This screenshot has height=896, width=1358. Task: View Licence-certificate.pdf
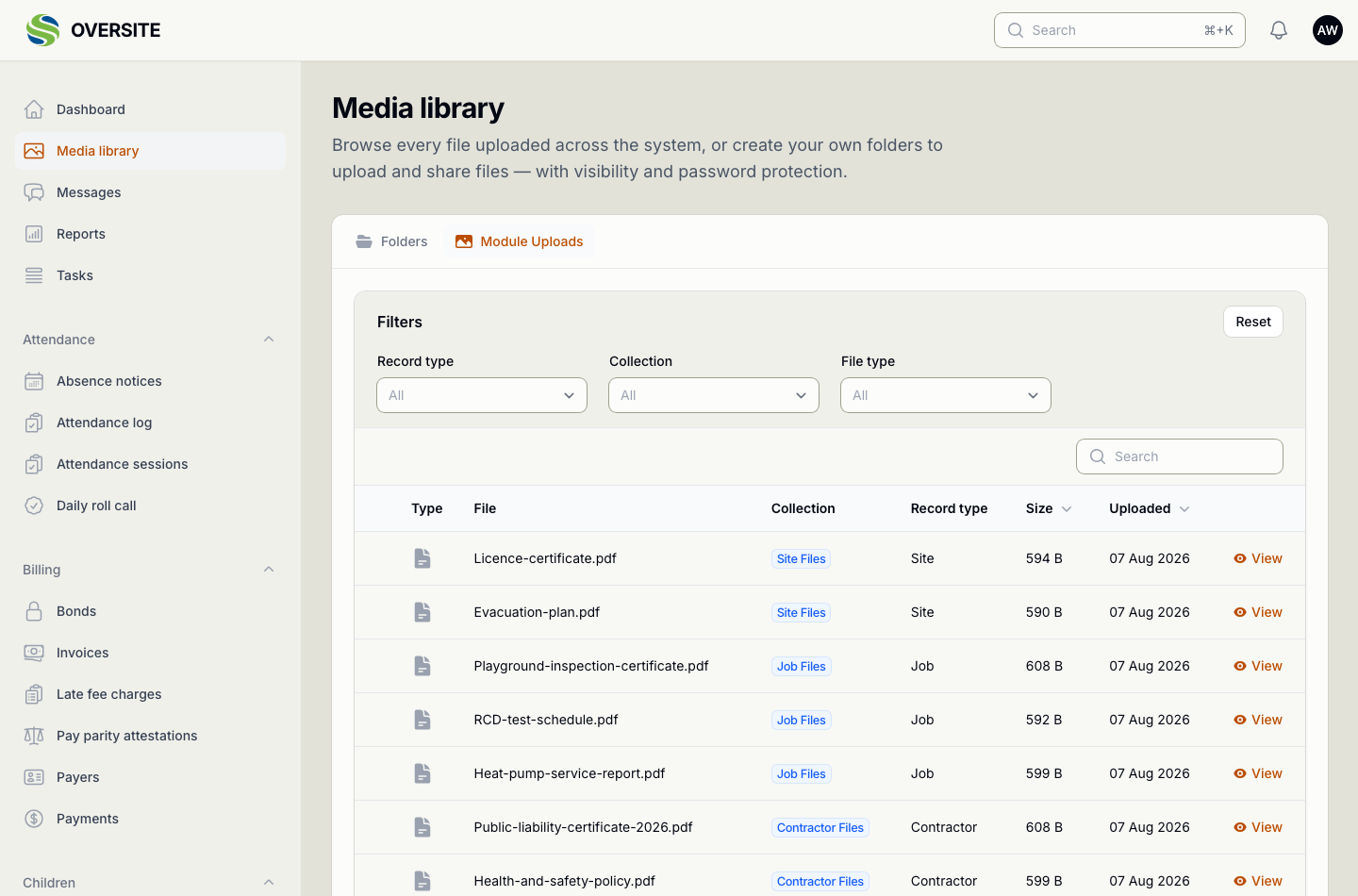click(x=1258, y=558)
